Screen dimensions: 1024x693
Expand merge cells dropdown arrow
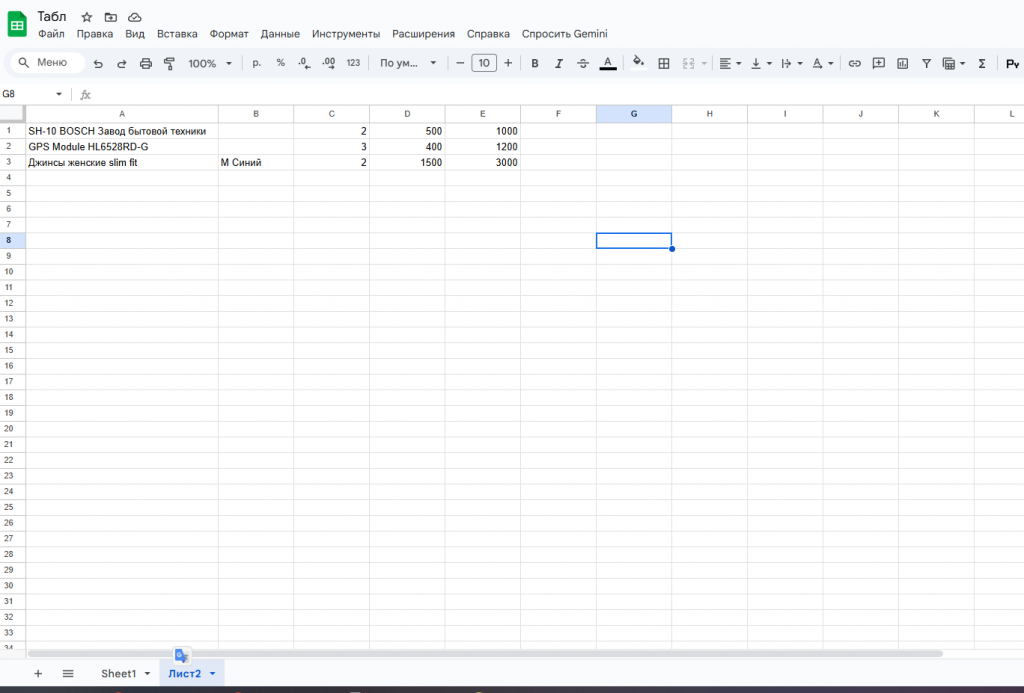704,63
